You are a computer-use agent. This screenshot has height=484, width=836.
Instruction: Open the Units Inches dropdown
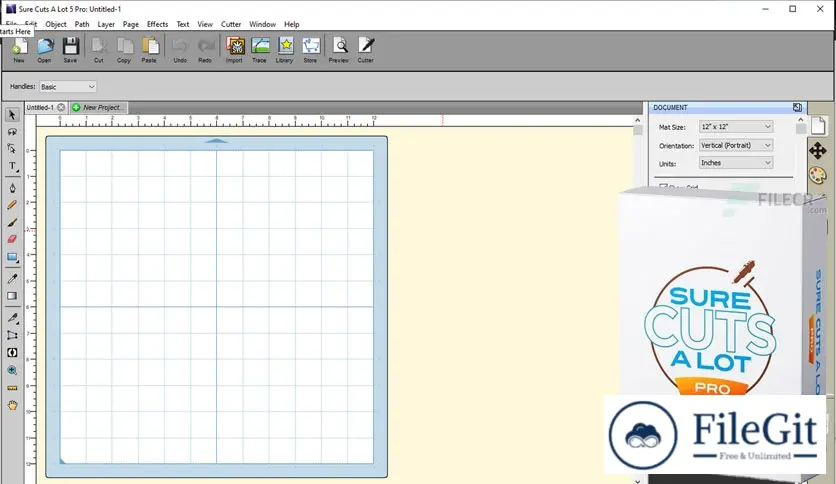click(736, 163)
